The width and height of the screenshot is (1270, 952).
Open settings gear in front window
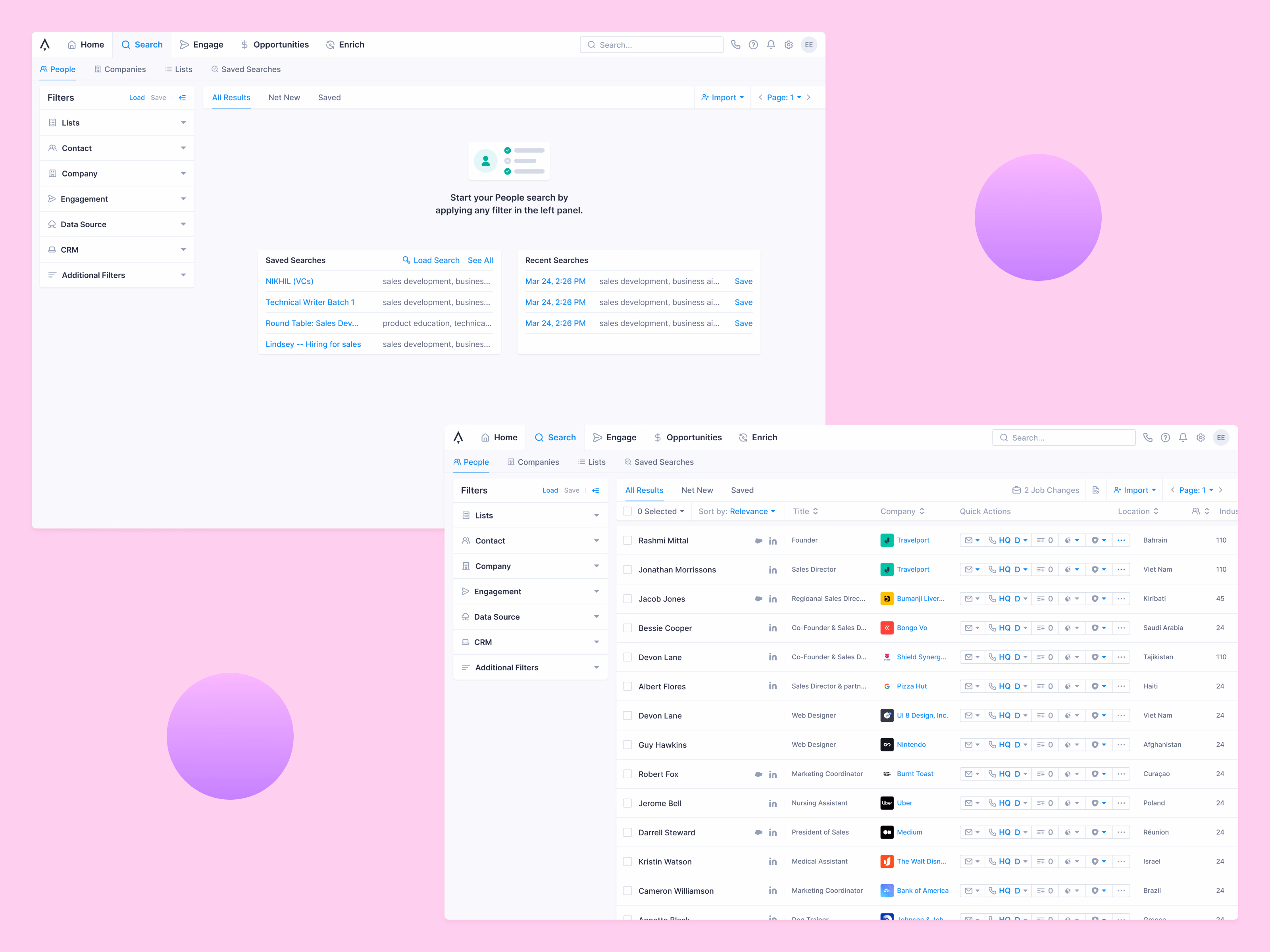(1201, 437)
